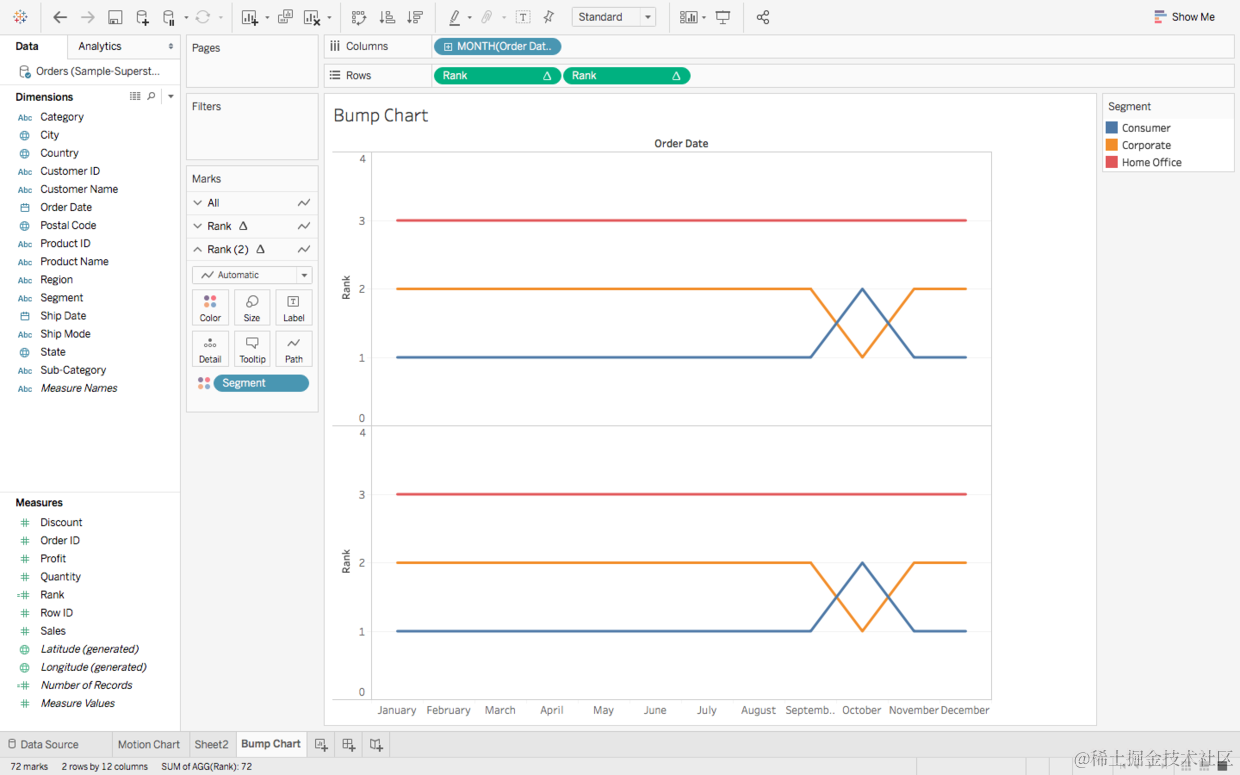Click the Detail card in Marks
This screenshot has width=1240, height=775.
210,349
